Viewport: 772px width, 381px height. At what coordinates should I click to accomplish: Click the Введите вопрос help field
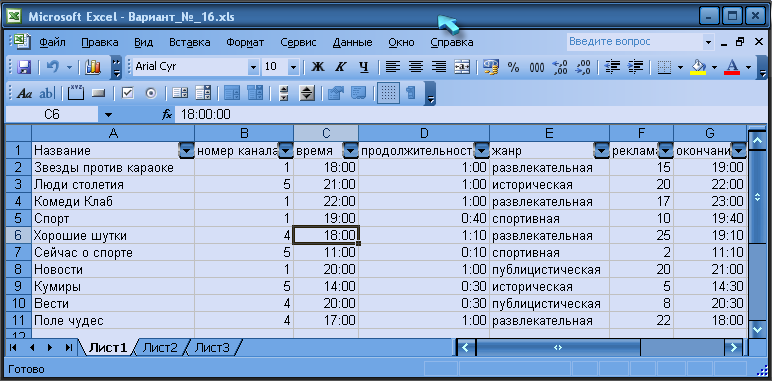[x=635, y=42]
